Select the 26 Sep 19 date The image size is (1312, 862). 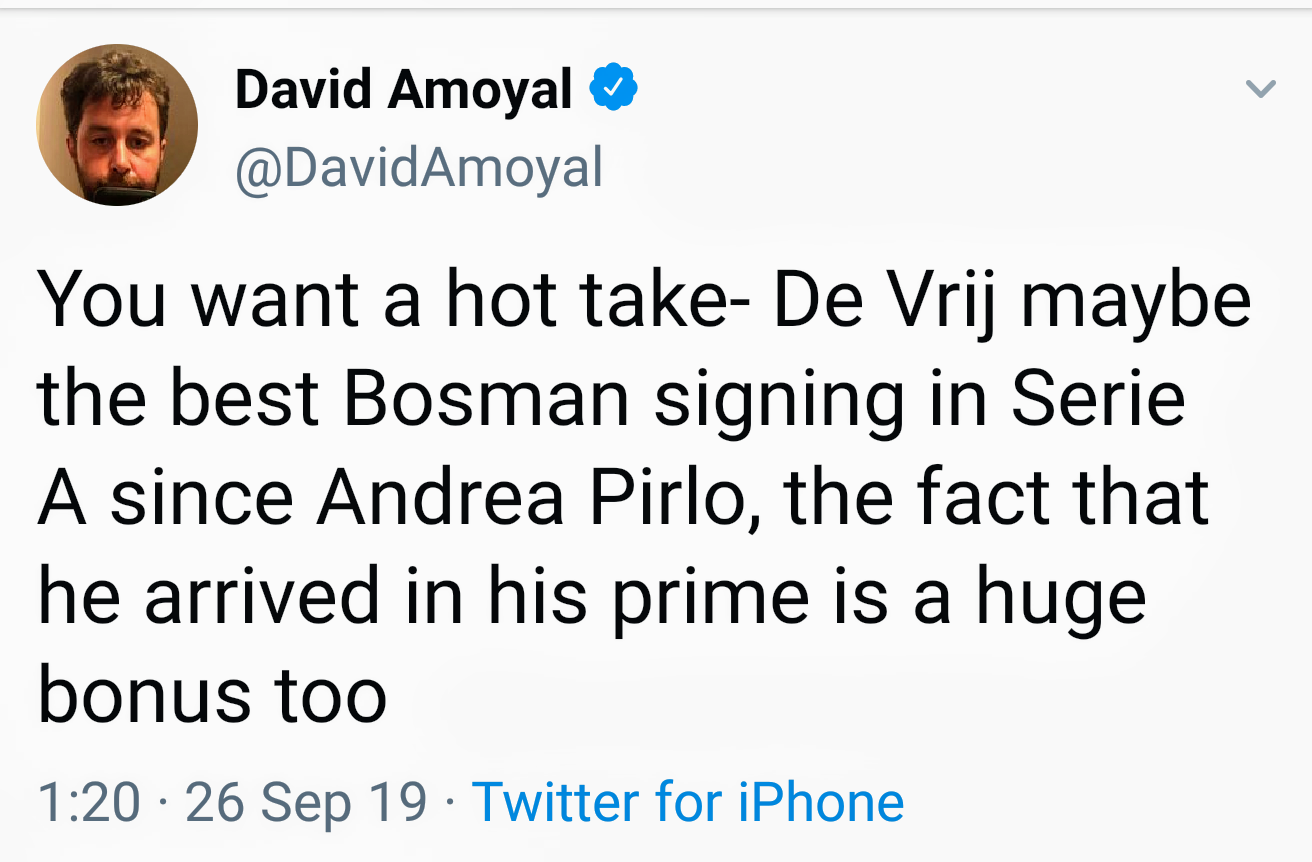(306, 802)
